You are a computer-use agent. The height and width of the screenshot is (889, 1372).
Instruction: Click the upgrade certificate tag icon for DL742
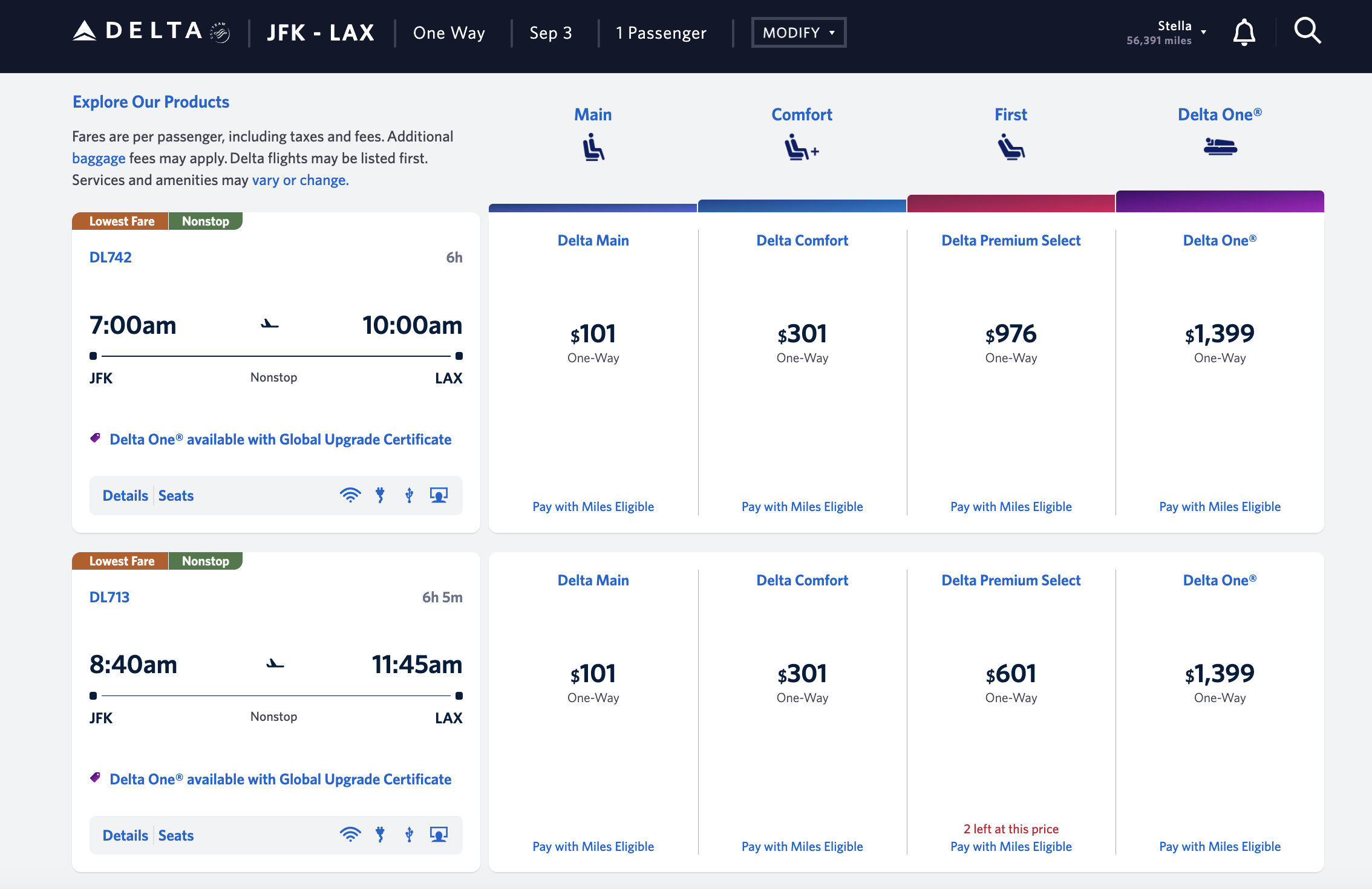(x=95, y=438)
